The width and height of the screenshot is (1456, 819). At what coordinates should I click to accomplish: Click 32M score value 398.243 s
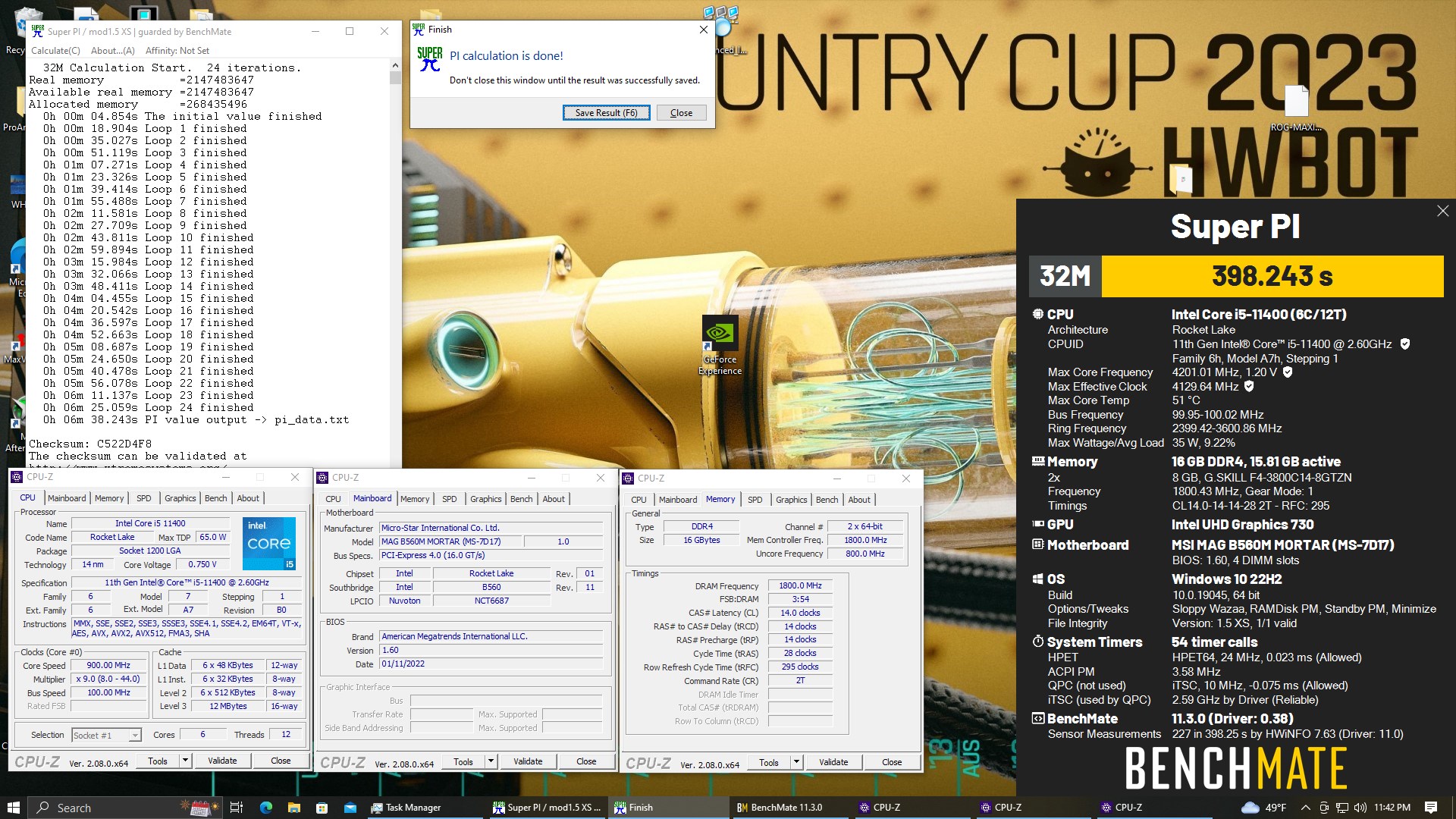[x=1272, y=276]
